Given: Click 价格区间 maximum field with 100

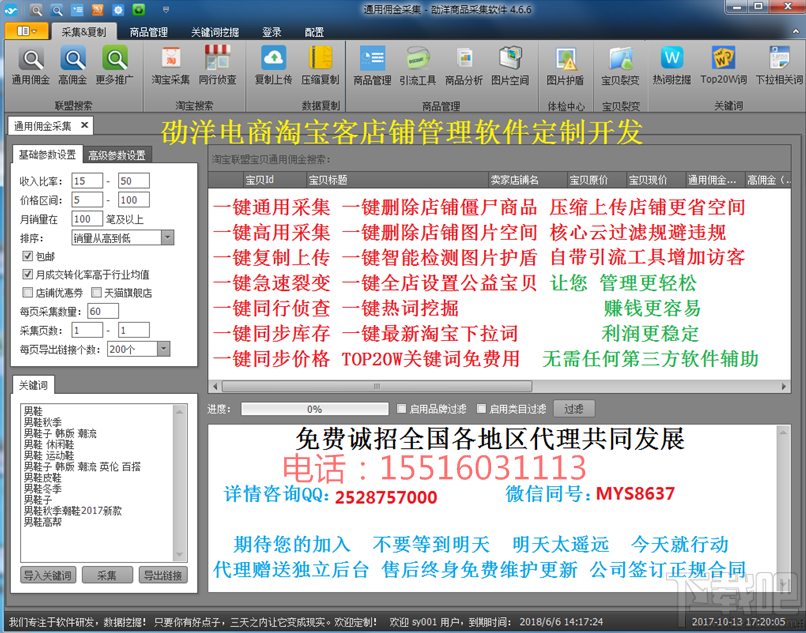Looking at the screenshot, I should [x=134, y=200].
